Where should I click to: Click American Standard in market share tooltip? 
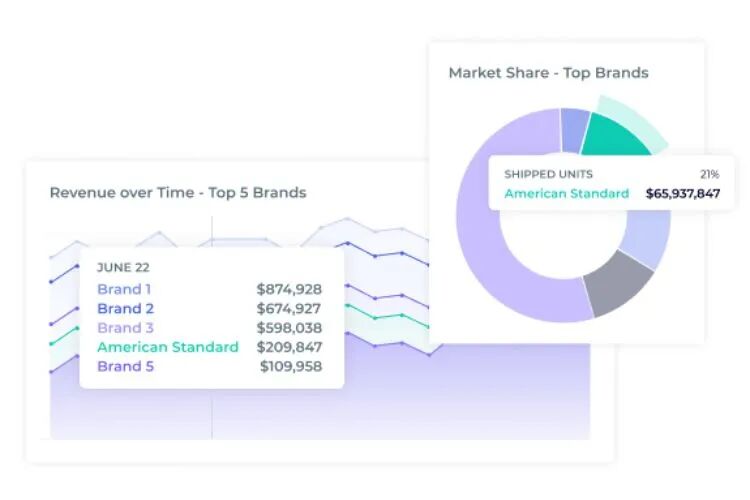coord(567,193)
